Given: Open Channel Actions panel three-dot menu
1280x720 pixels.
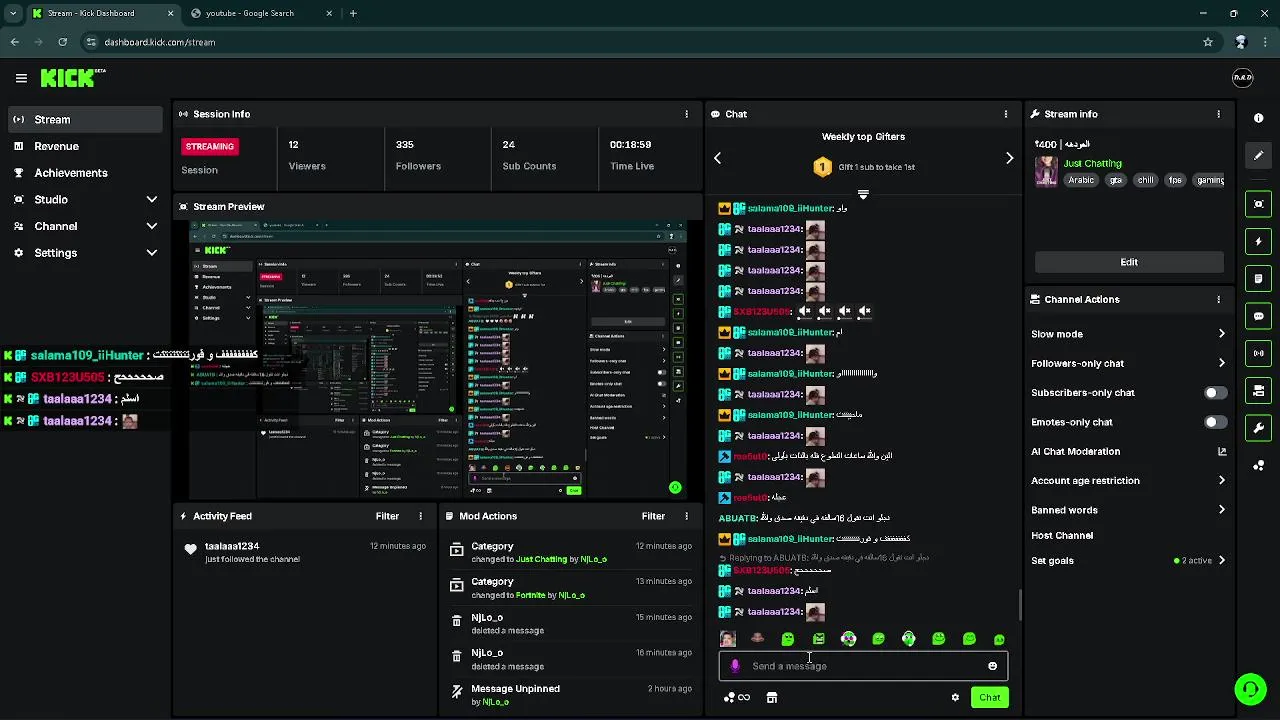Looking at the screenshot, I should click(1218, 299).
